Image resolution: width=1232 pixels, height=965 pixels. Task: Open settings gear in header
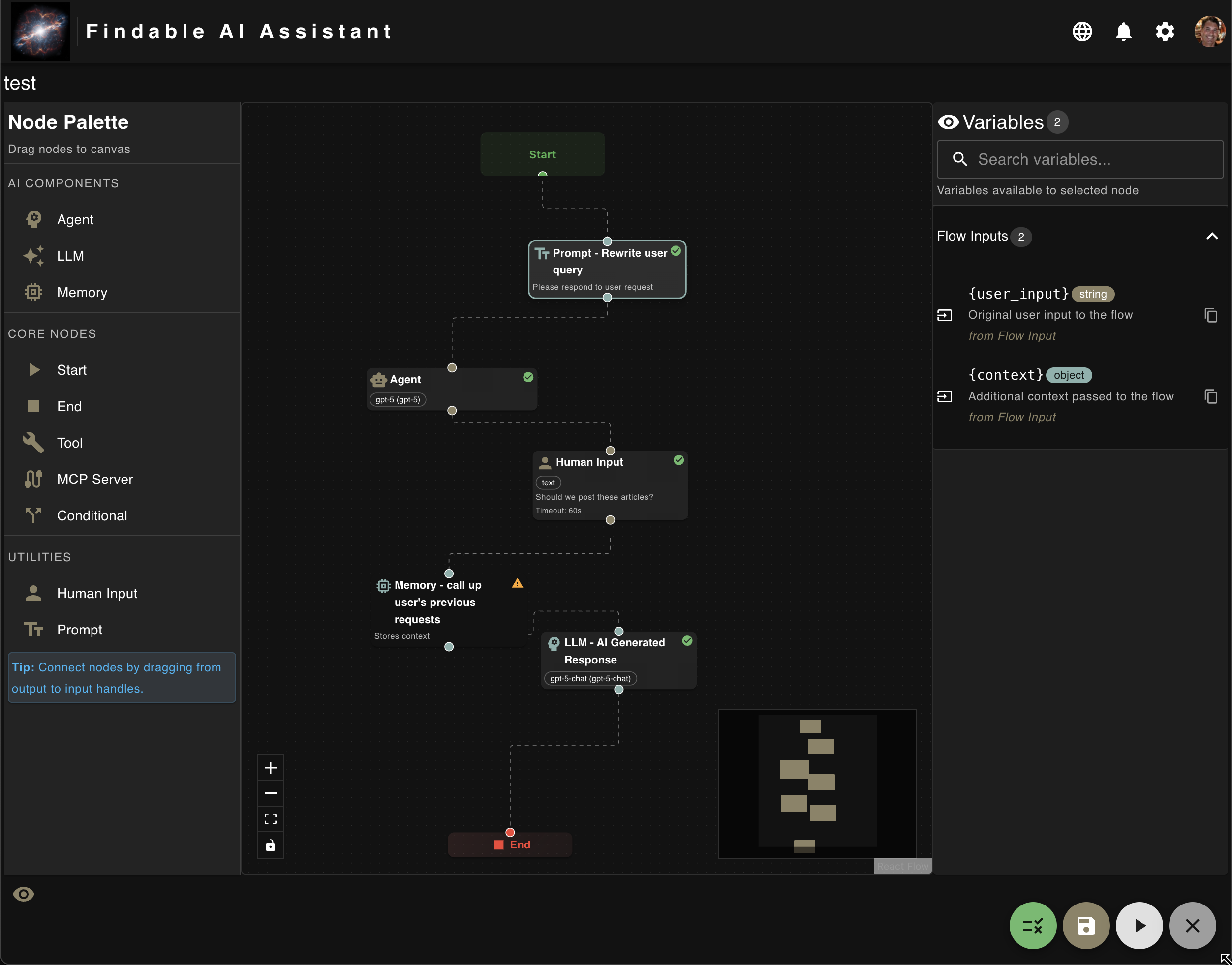1165,31
